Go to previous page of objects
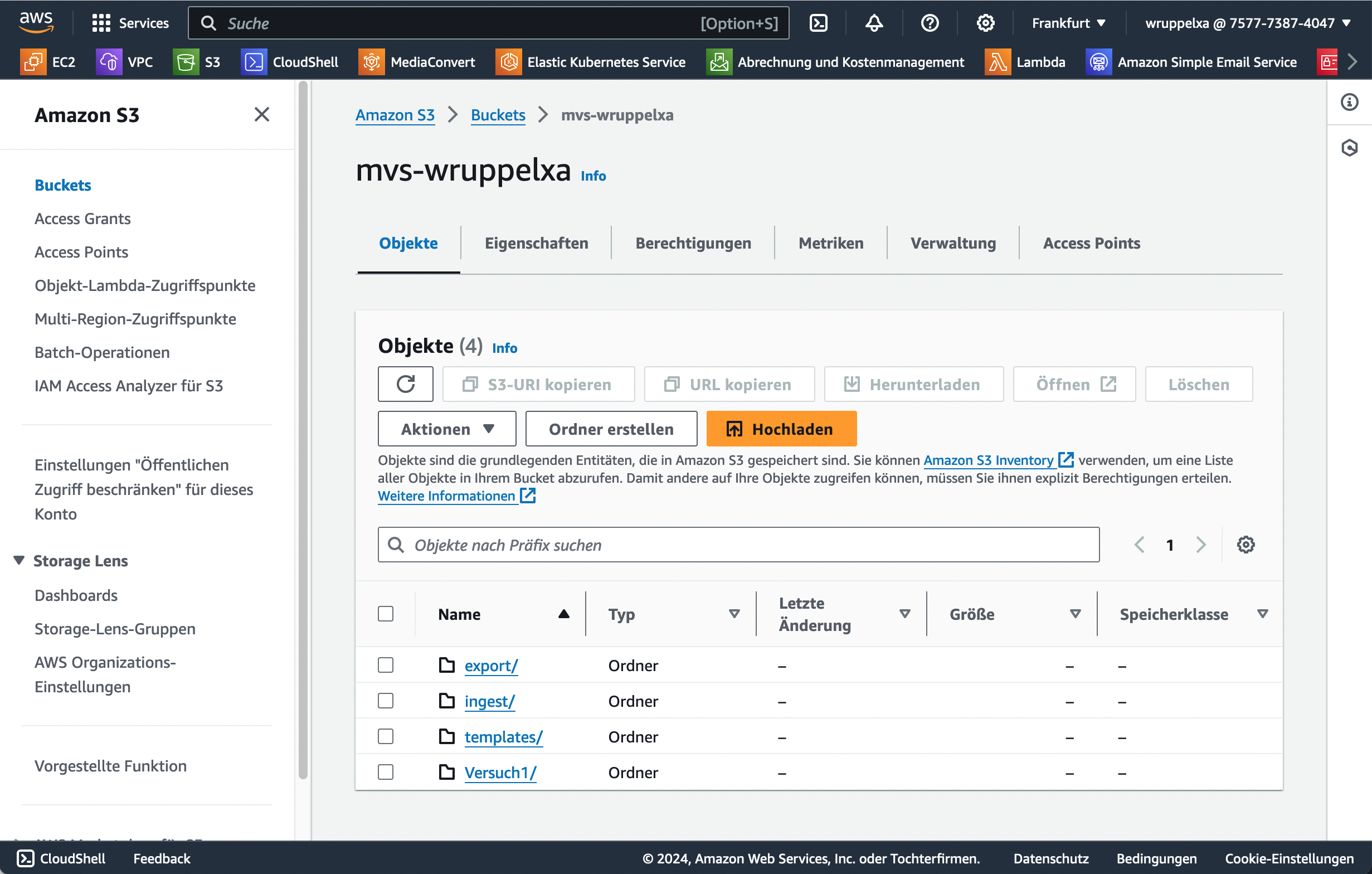1372x874 pixels. tap(1139, 545)
